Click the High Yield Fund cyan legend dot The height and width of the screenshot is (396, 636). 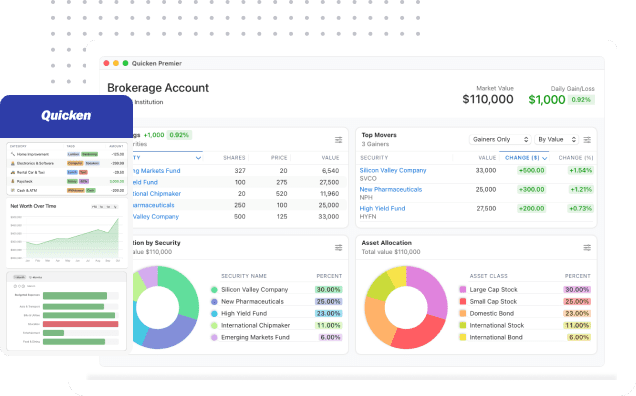pos(214,314)
